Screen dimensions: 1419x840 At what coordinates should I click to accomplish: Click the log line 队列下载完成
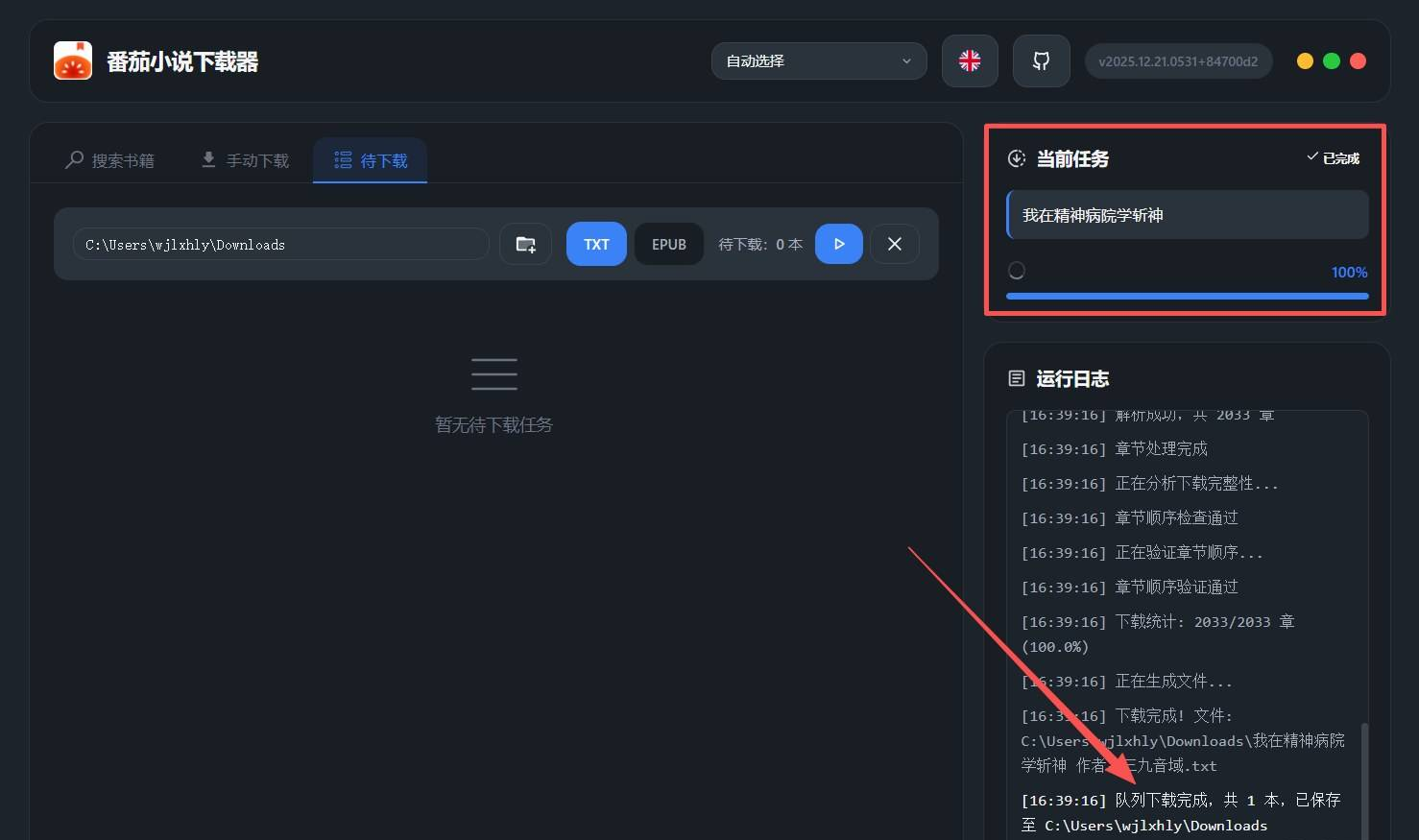click(1181, 812)
